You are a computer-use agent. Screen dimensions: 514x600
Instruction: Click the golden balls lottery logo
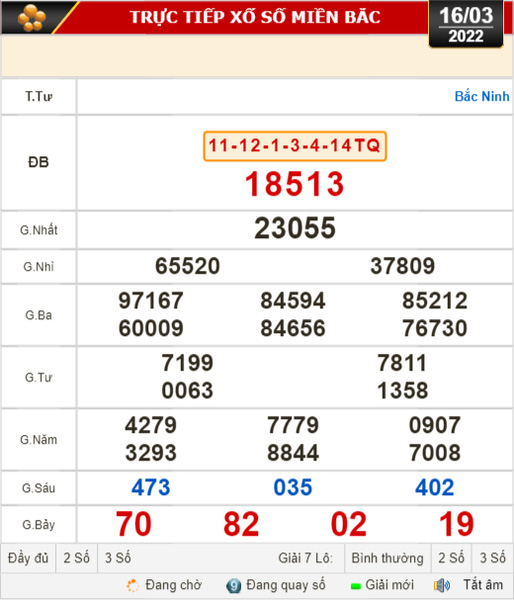32,18
